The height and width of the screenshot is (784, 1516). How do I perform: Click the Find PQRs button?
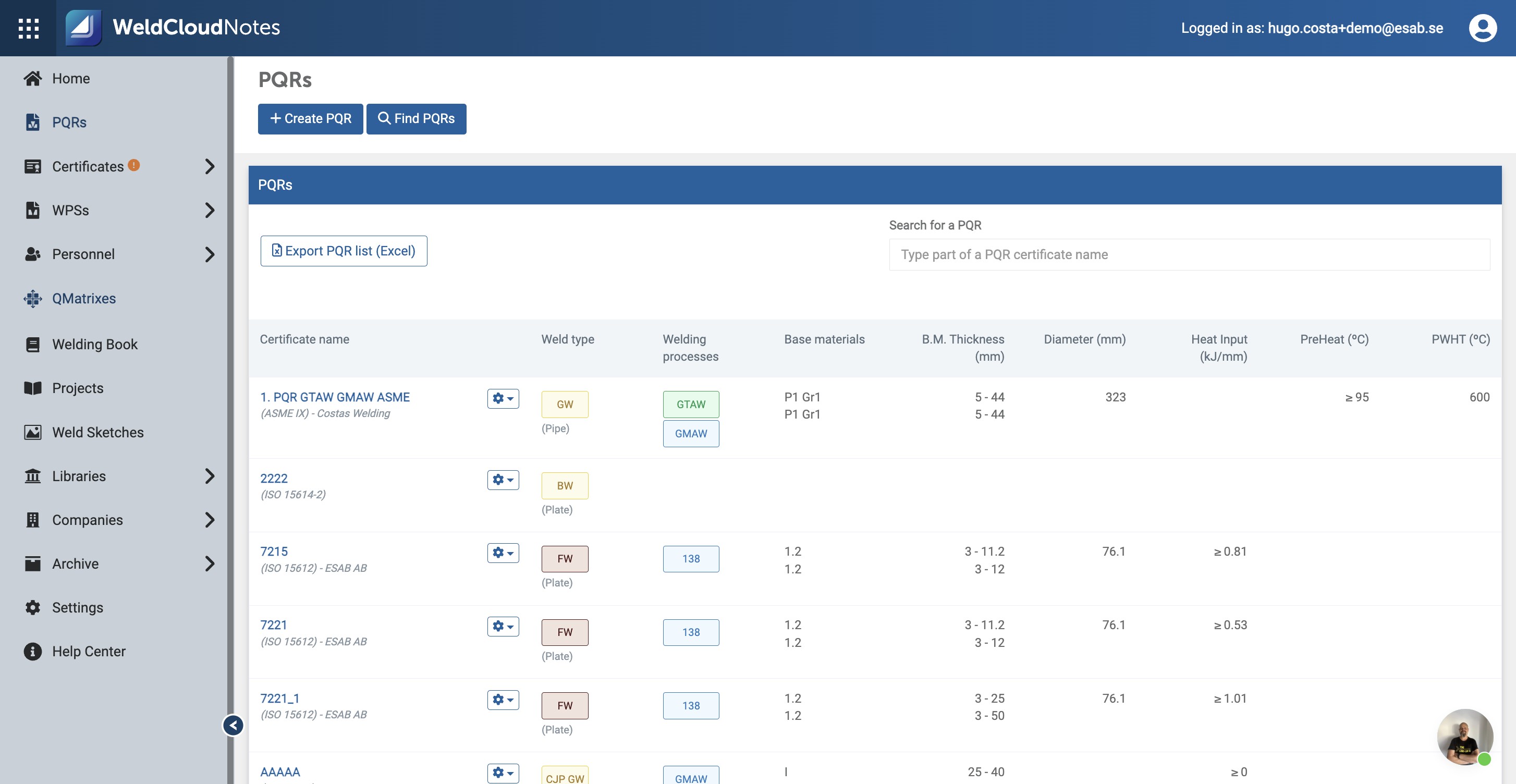(x=416, y=119)
